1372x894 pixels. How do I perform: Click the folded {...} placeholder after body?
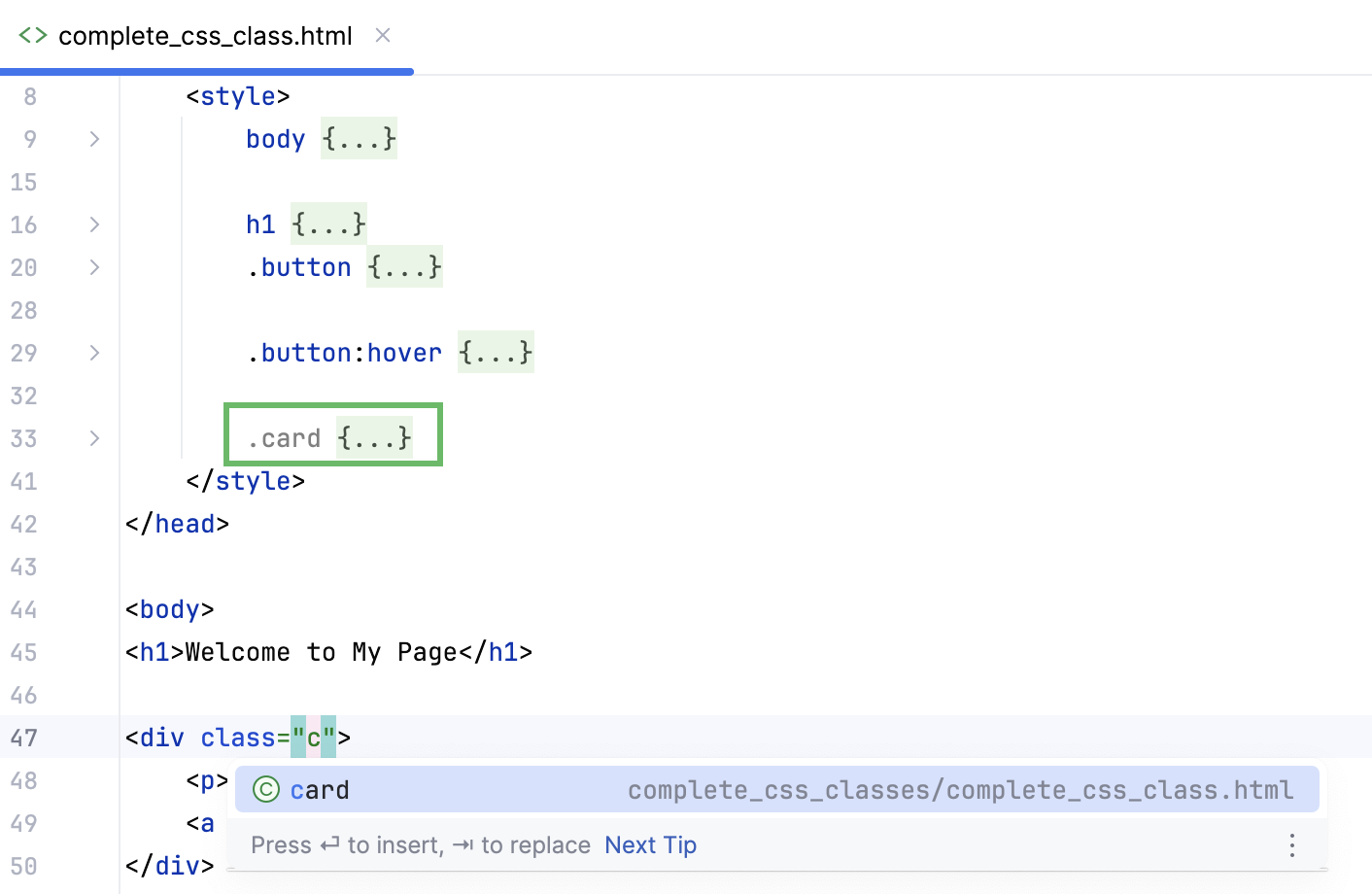[x=359, y=139]
